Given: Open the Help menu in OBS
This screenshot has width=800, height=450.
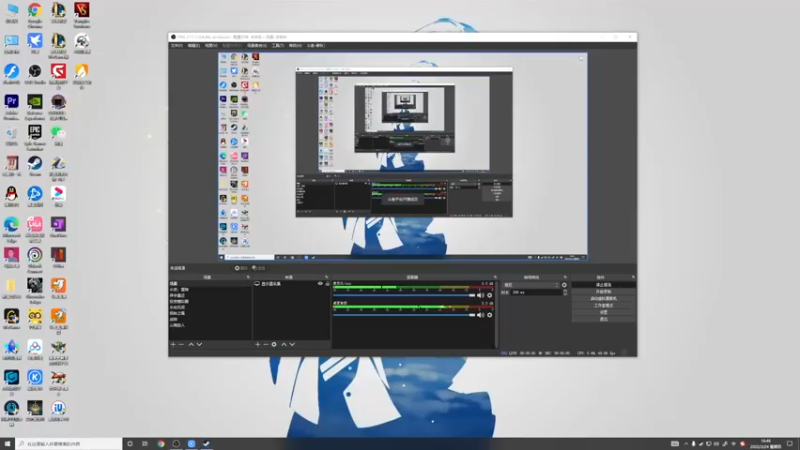Looking at the screenshot, I should (x=295, y=45).
